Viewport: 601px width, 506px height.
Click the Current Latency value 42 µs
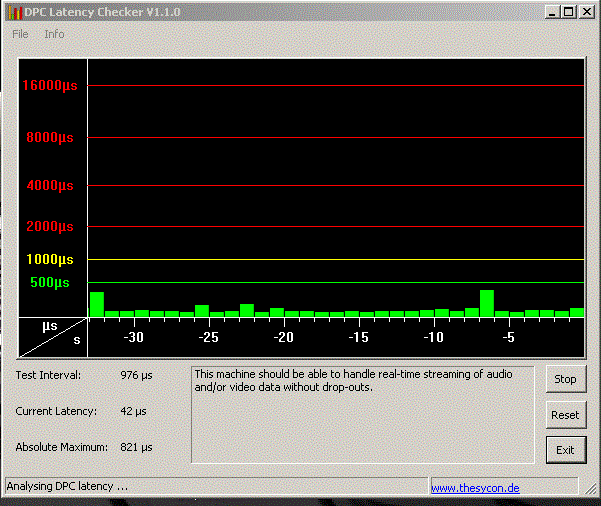pyautogui.click(x=133, y=411)
